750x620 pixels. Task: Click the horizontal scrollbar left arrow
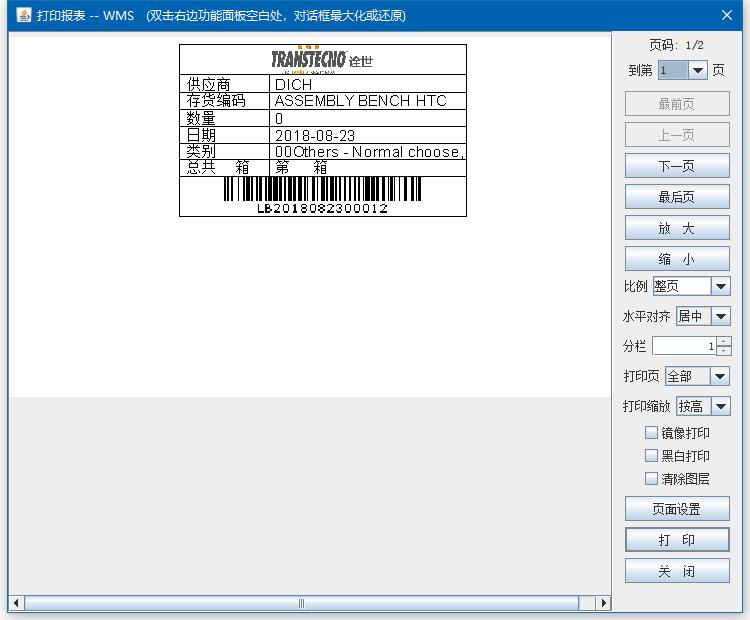pyautogui.click(x=17, y=603)
